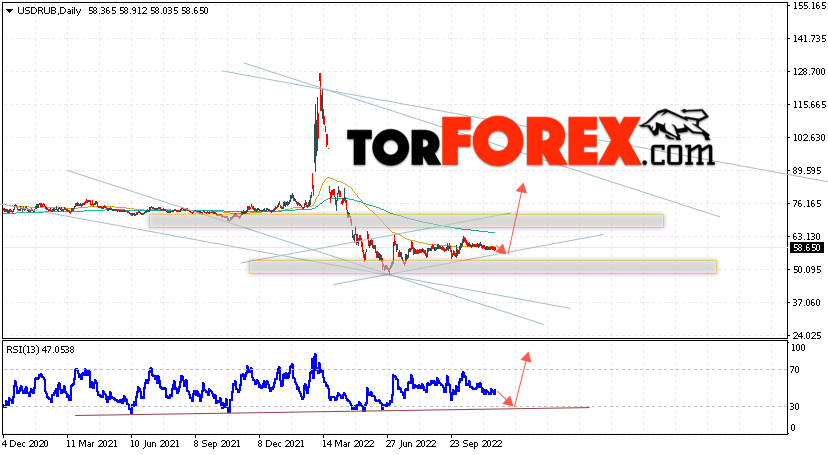This screenshot has width=828, height=455.
Task: Click the 4 Dec 2020 date label
Action: (x=25, y=444)
